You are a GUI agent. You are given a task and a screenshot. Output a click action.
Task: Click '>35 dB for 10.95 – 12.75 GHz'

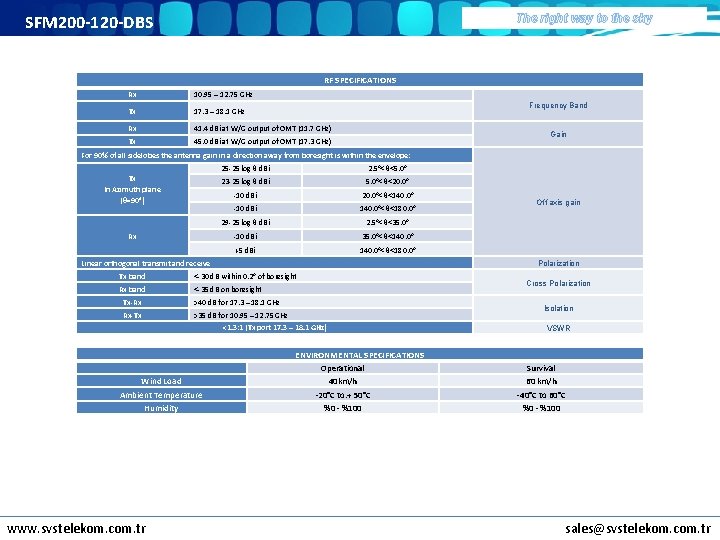(330, 315)
